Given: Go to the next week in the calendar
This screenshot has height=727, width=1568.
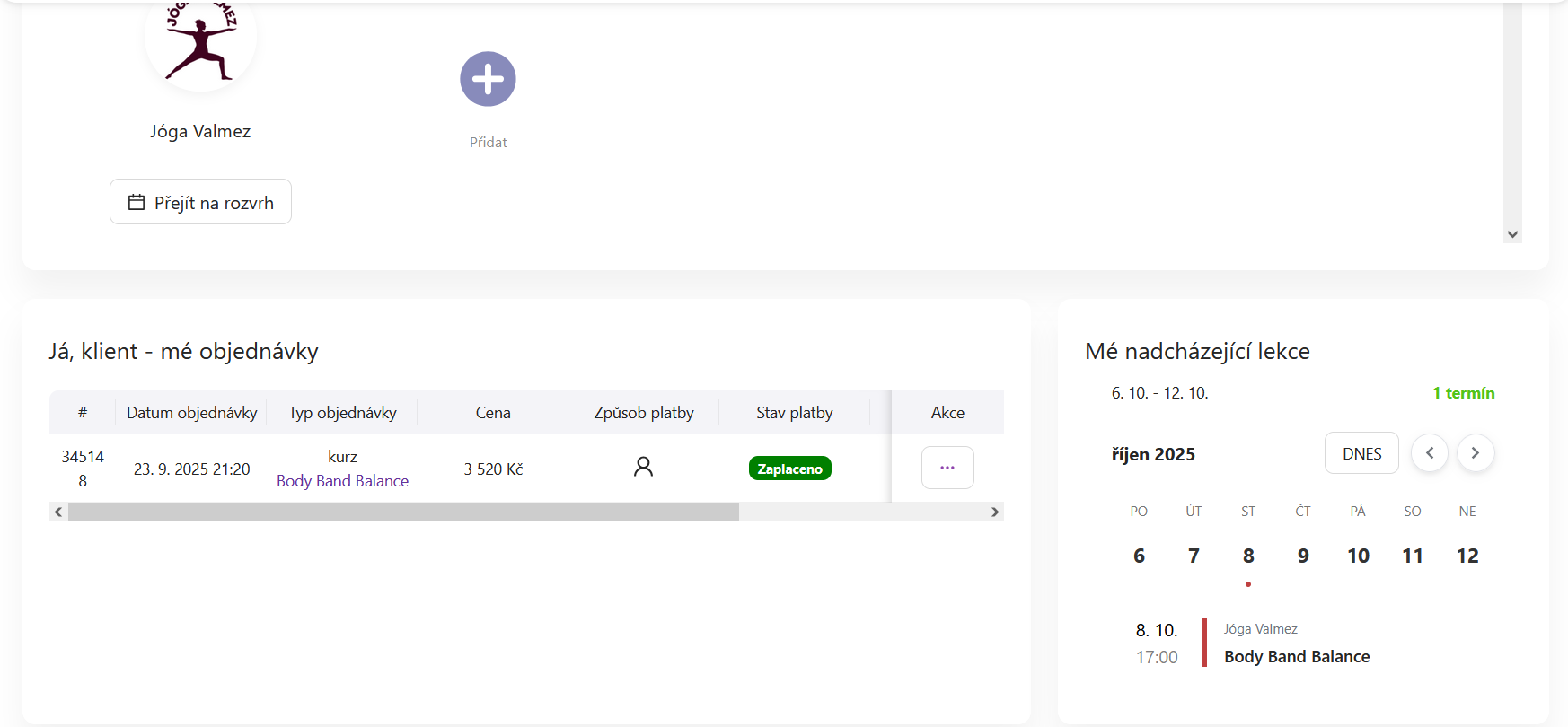Looking at the screenshot, I should 1475,453.
